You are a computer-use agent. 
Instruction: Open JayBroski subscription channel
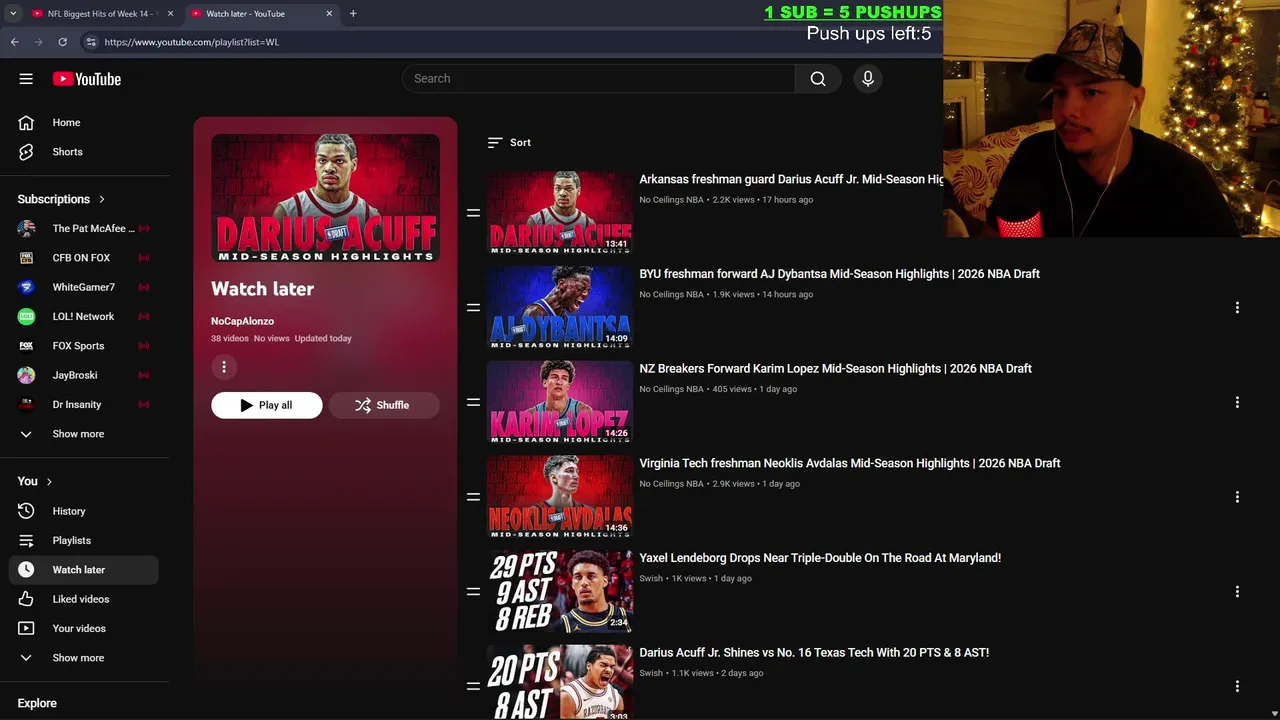84,375
